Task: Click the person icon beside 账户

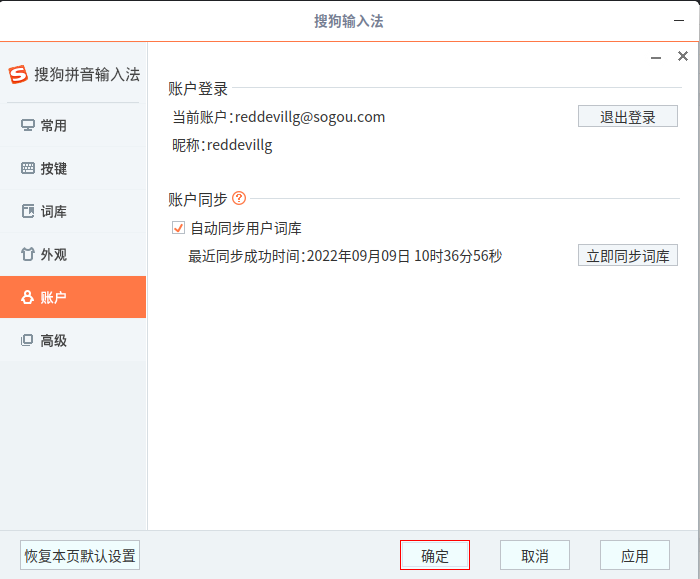Action: tap(28, 297)
